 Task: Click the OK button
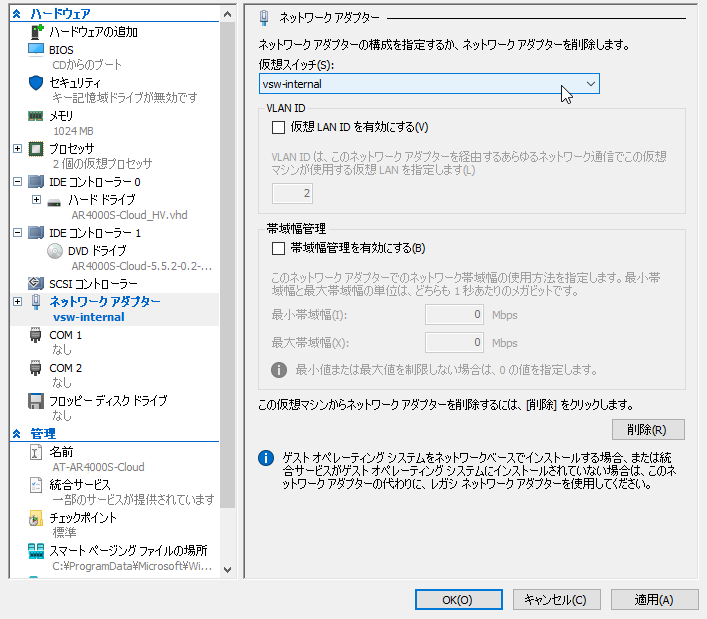click(457, 600)
